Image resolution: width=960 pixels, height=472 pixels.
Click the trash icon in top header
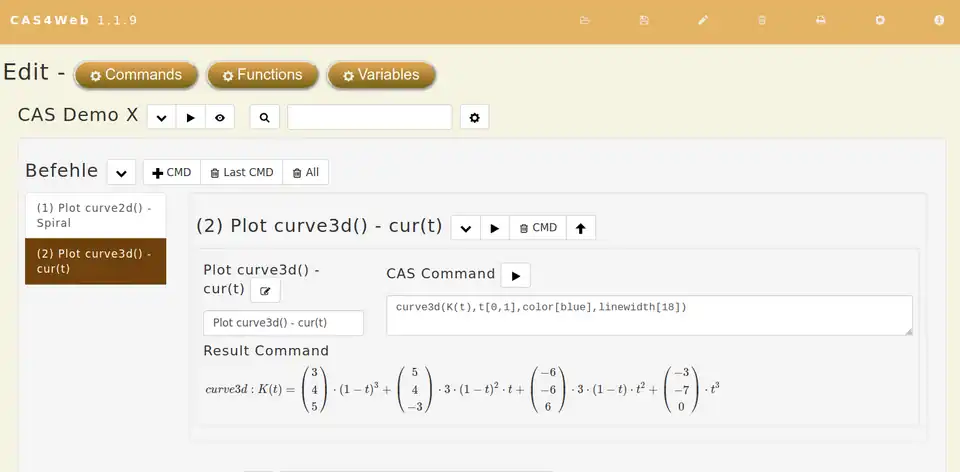[762, 20]
